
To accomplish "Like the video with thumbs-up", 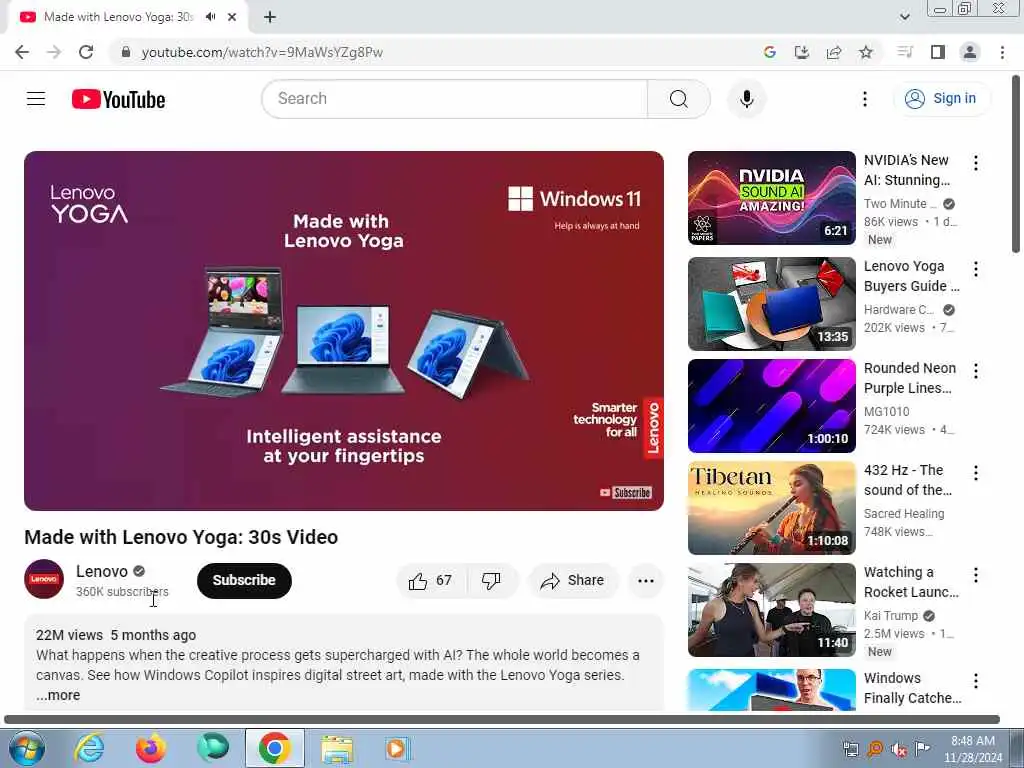I will [x=430, y=581].
